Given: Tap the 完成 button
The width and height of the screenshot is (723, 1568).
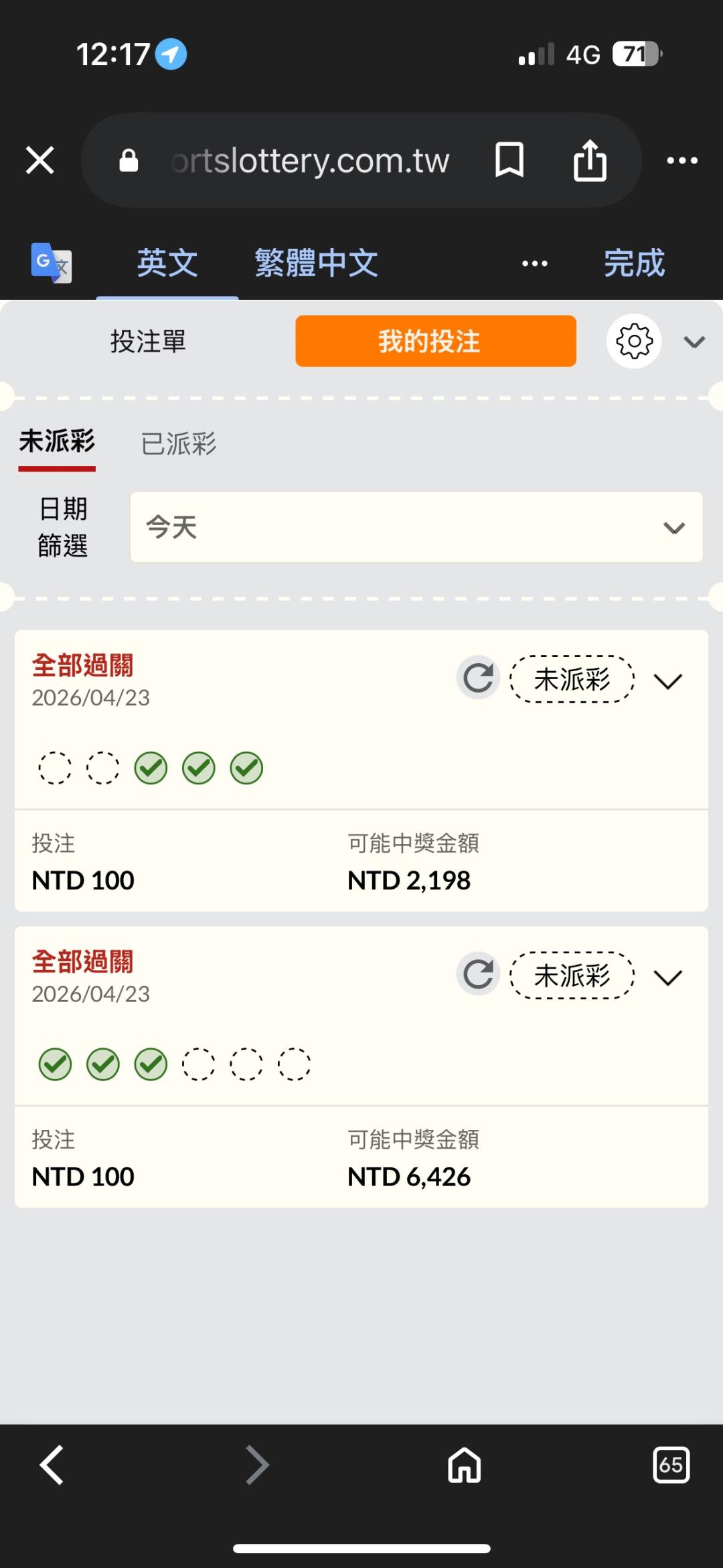Looking at the screenshot, I should pos(634,263).
